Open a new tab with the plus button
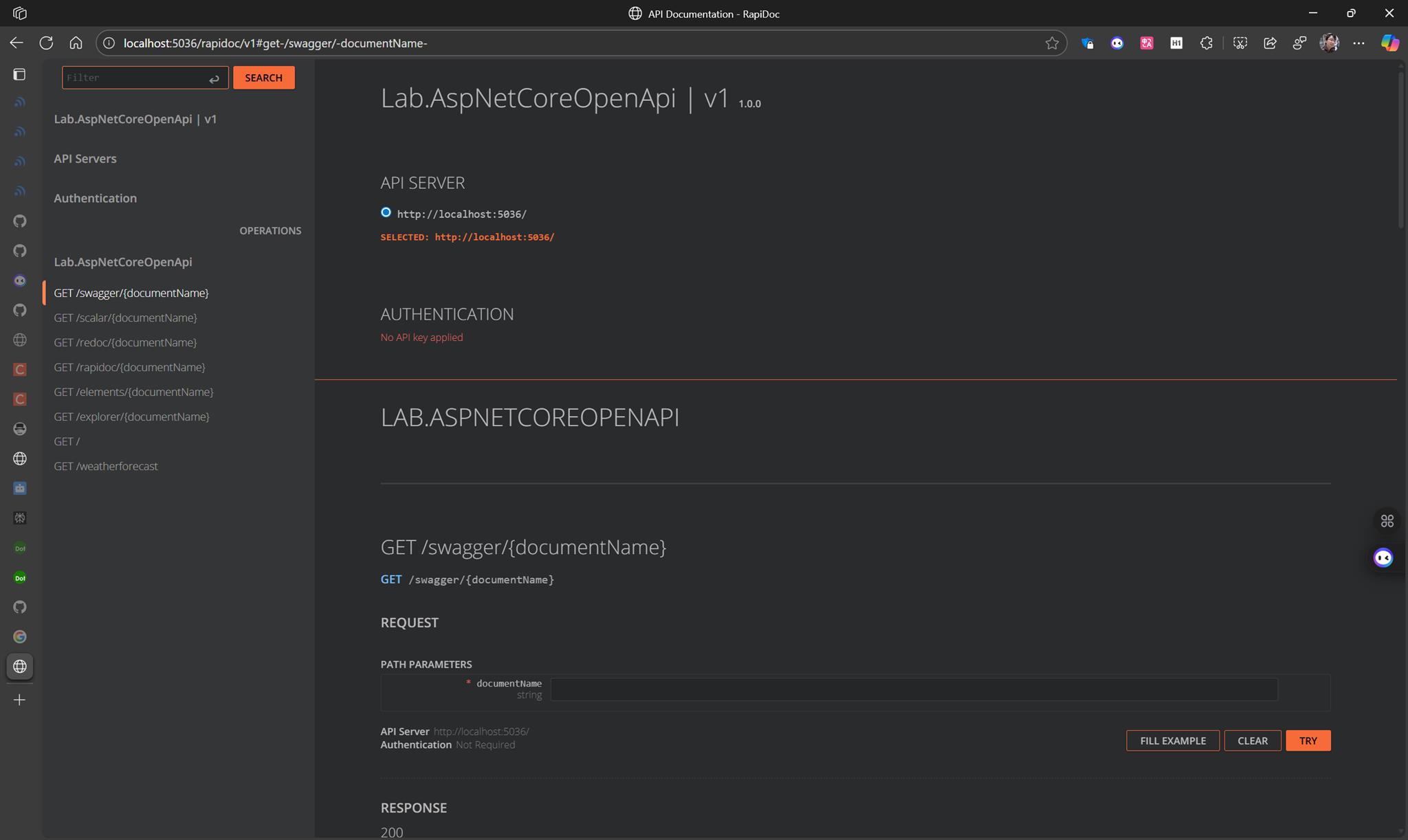Image resolution: width=1408 pixels, height=840 pixels. coord(19,700)
